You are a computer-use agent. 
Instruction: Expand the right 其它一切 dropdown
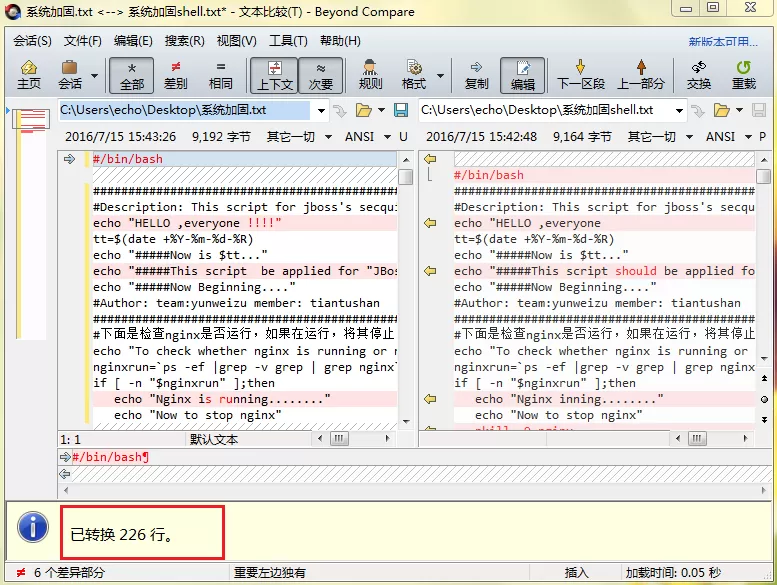[689, 137]
